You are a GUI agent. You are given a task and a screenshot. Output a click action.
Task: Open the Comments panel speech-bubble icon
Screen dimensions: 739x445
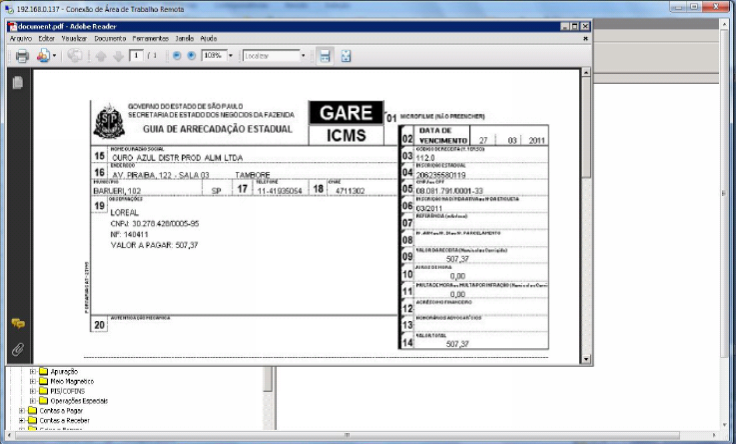pyautogui.click(x=18, y=323)
